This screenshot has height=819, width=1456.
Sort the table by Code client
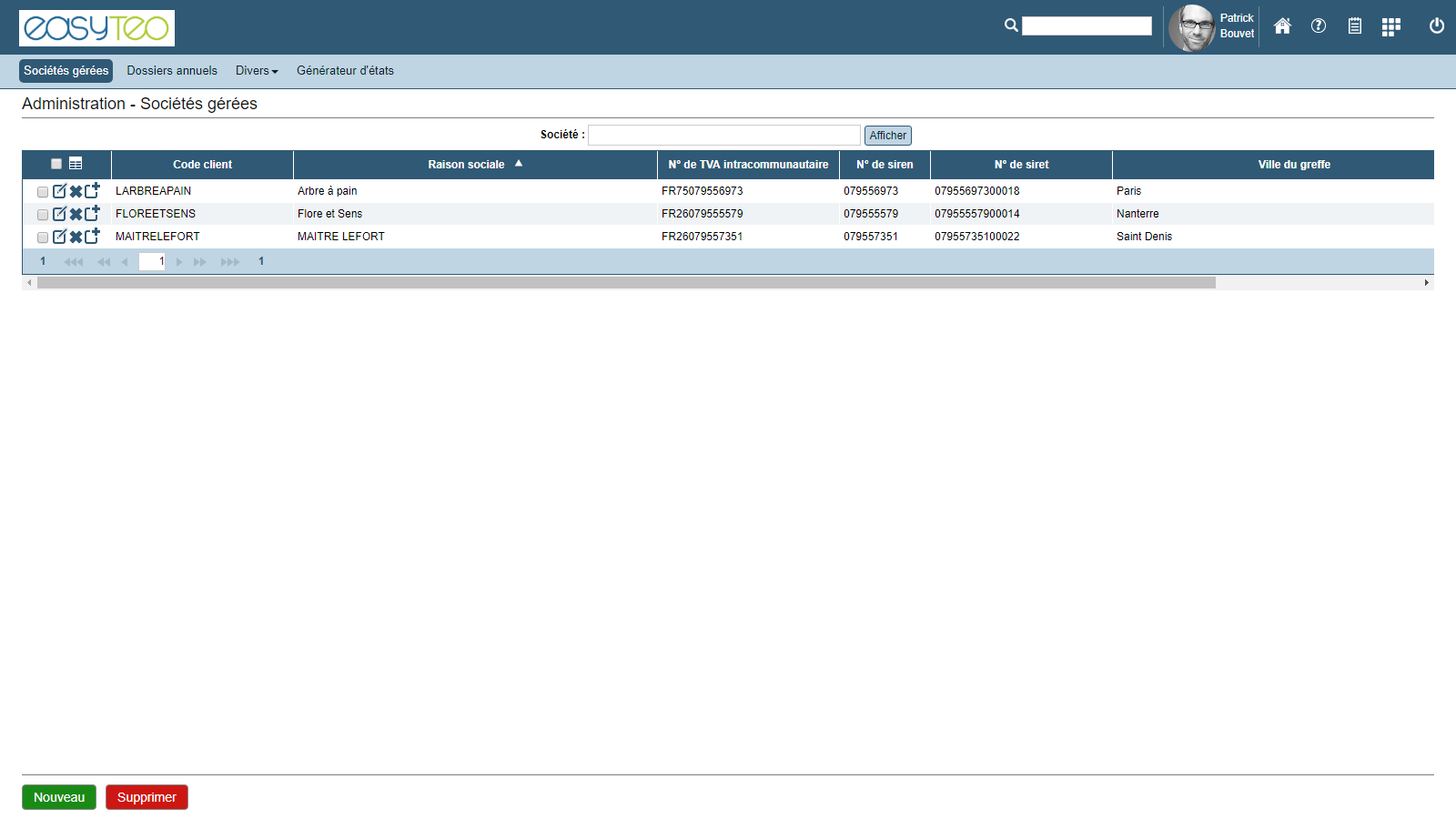(202, 165)
